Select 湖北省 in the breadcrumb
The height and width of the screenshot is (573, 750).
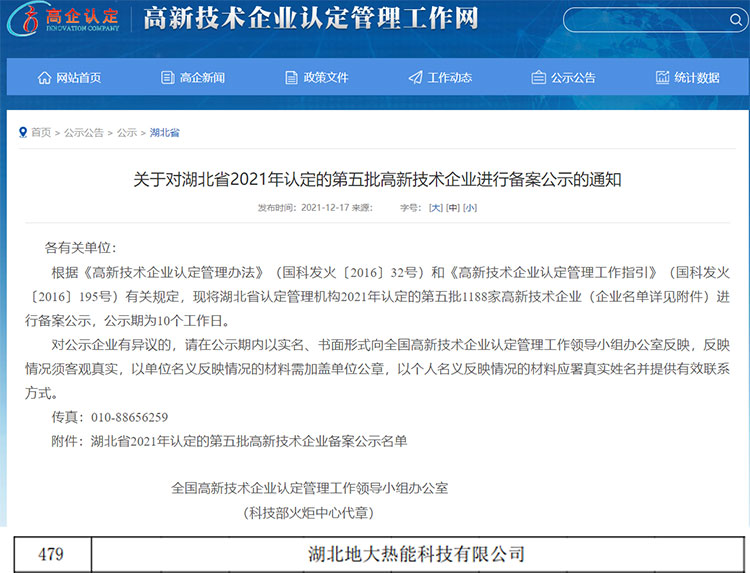164,132
